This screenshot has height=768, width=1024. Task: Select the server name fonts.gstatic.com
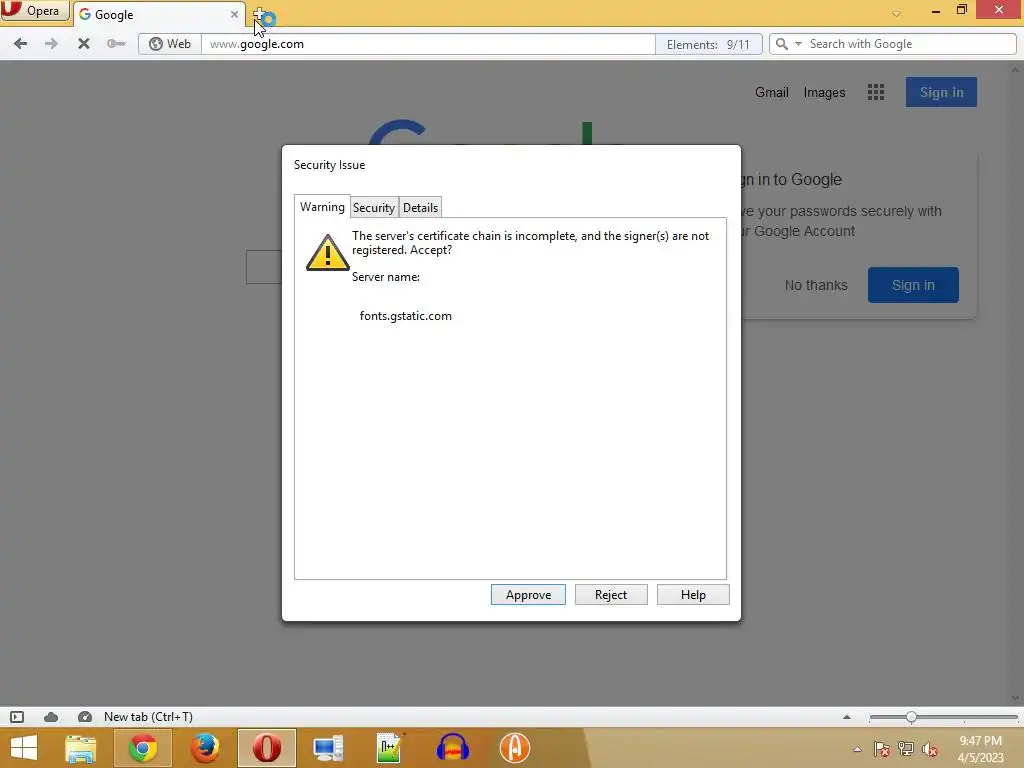(406, 315)
